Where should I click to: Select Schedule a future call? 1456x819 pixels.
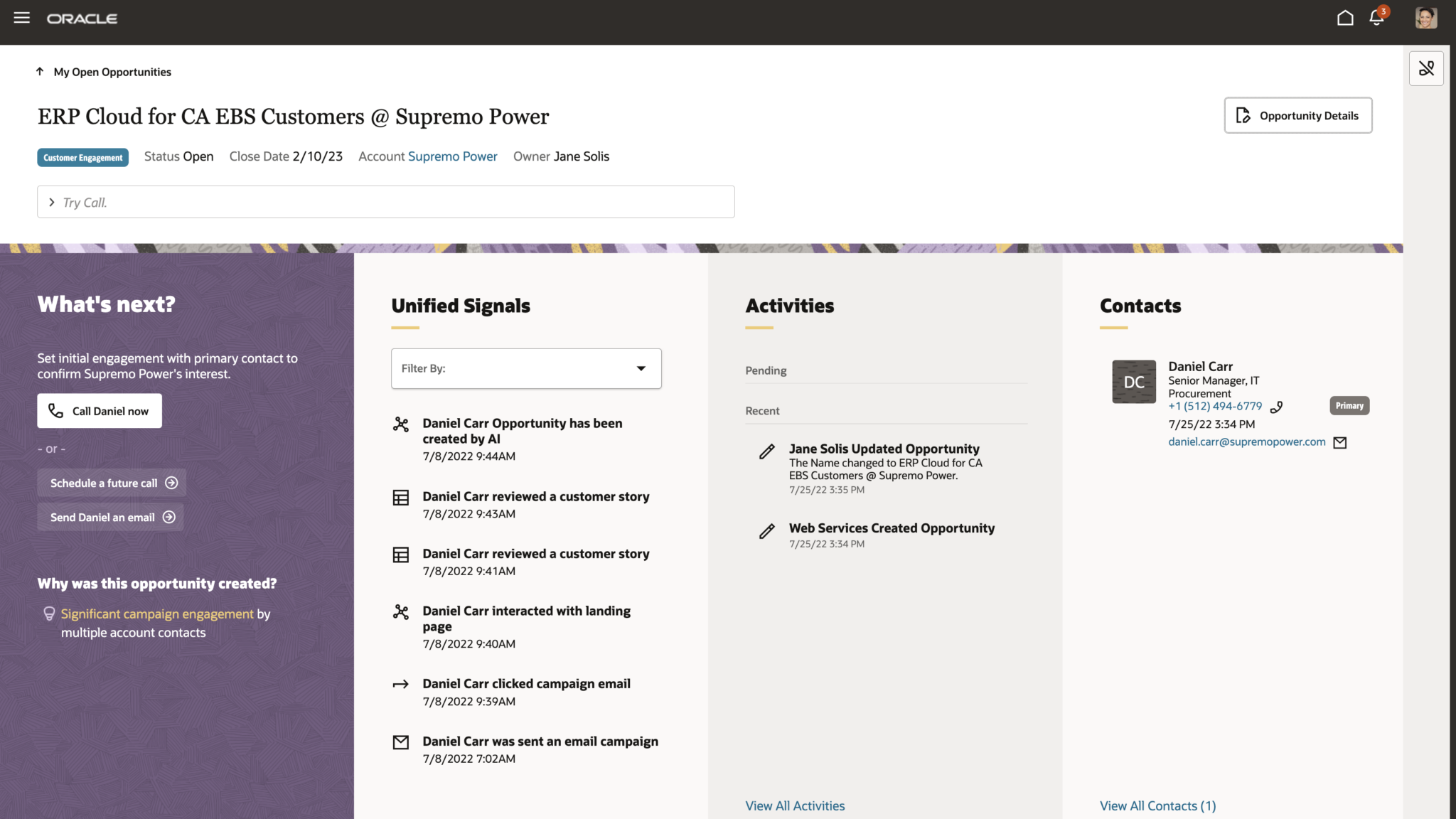[112, 483]
